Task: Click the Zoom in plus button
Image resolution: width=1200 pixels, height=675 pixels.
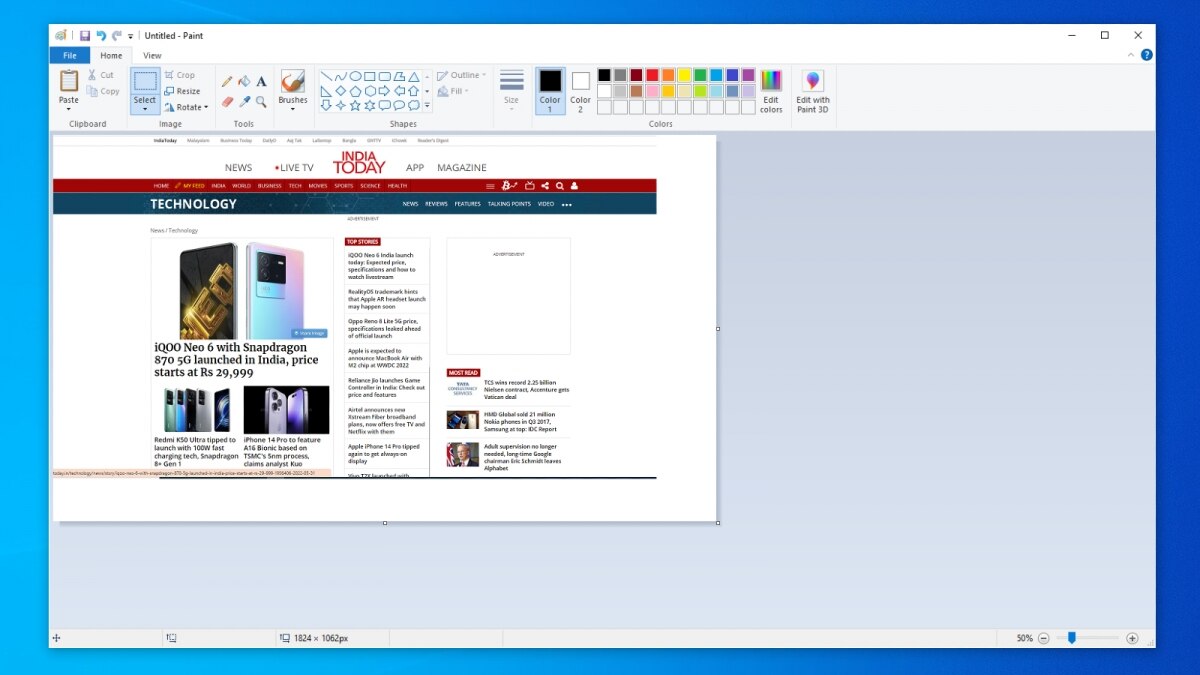Action: point(1132,638)
